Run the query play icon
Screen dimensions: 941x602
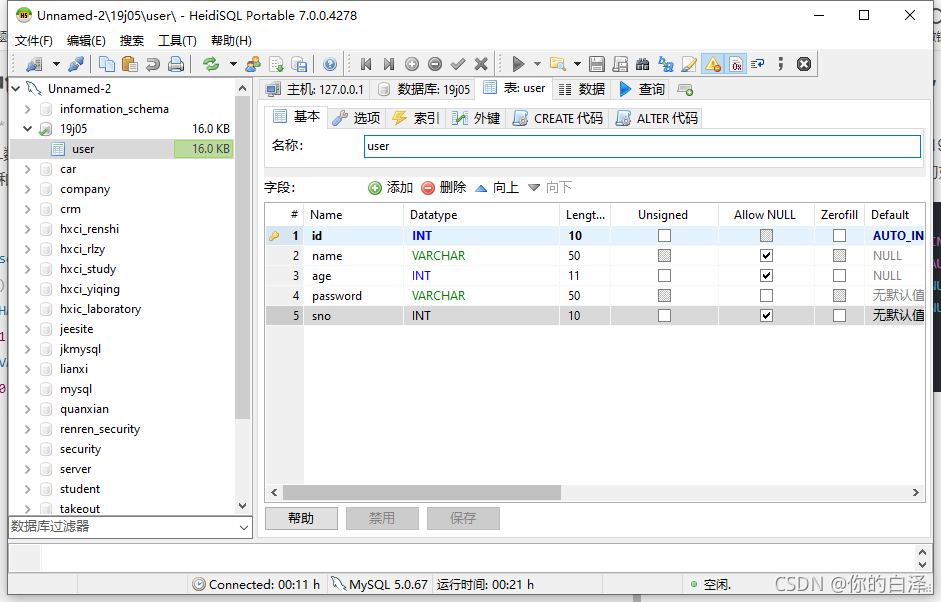tap(518, 64)
